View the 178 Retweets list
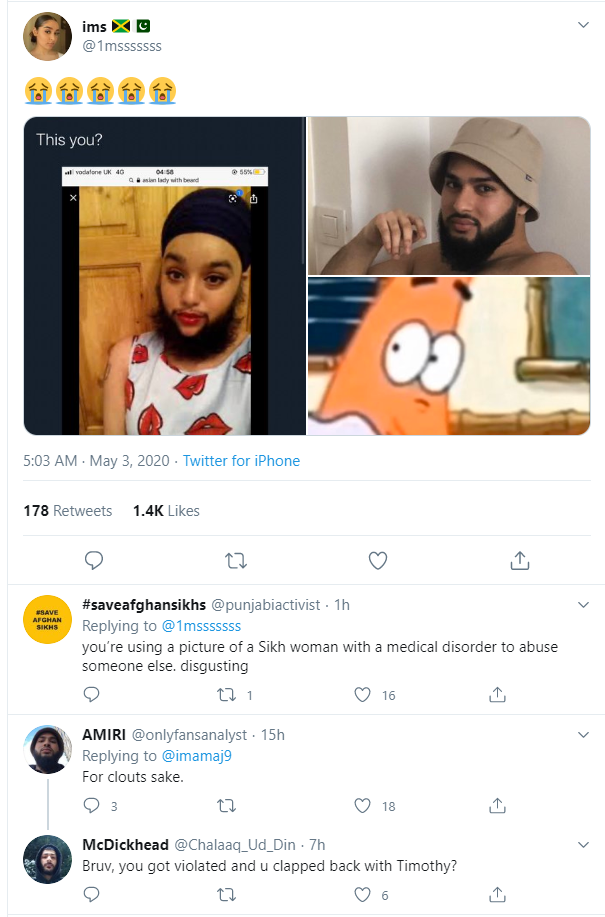Screen dimensions: 605x917 (68, 510)
